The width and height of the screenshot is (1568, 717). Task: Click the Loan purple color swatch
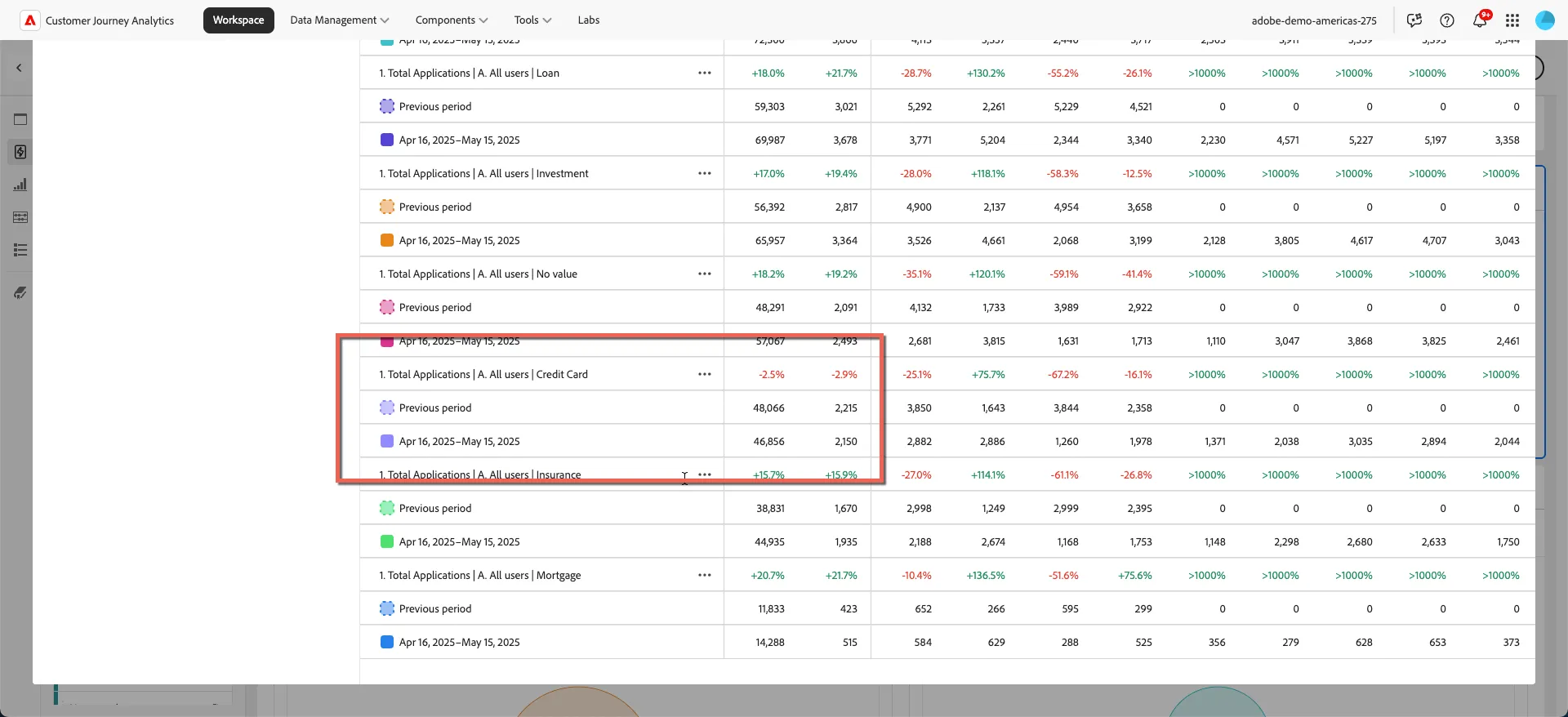(x=387, y=140)
